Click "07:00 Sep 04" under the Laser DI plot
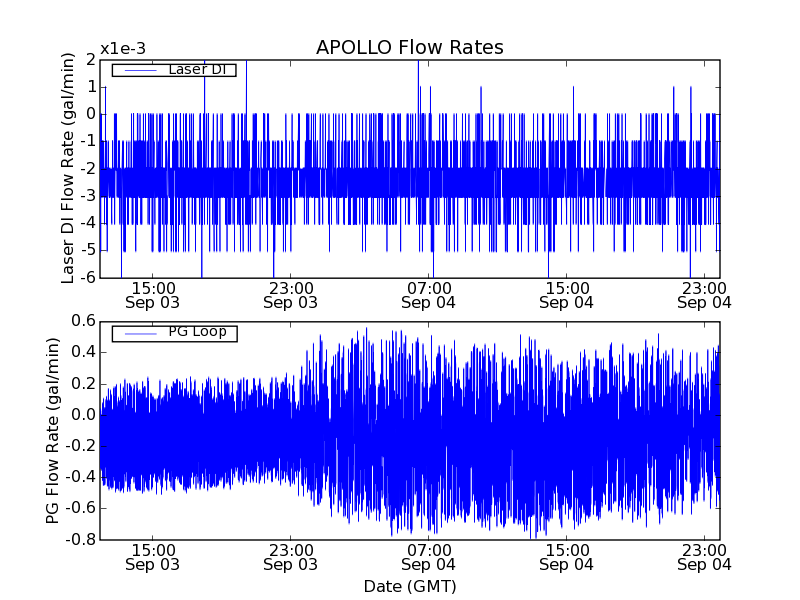 [429, 295]
